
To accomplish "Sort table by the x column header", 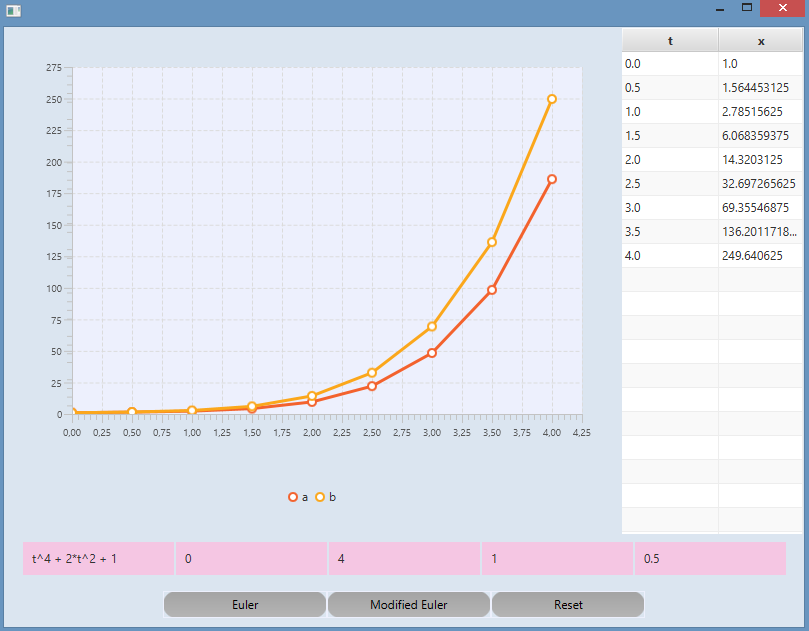I will [761, 40].
